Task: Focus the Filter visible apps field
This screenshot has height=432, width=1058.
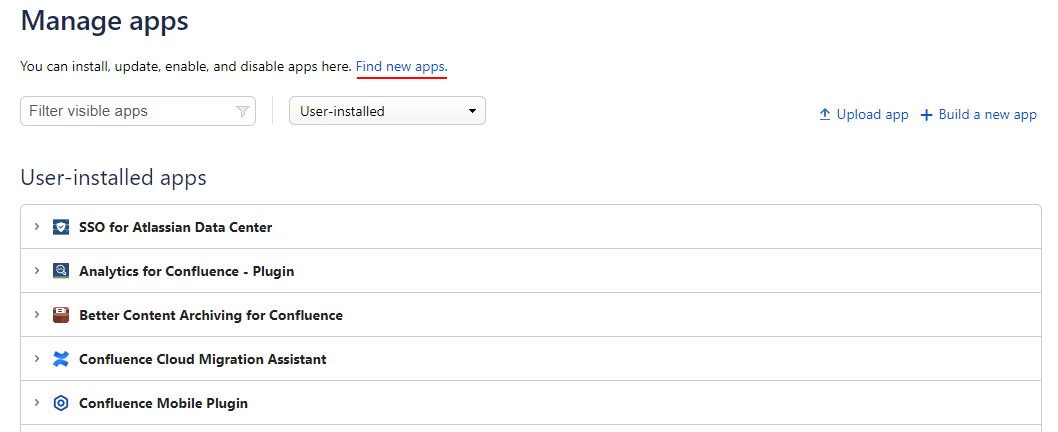Action: click(138, 111)
